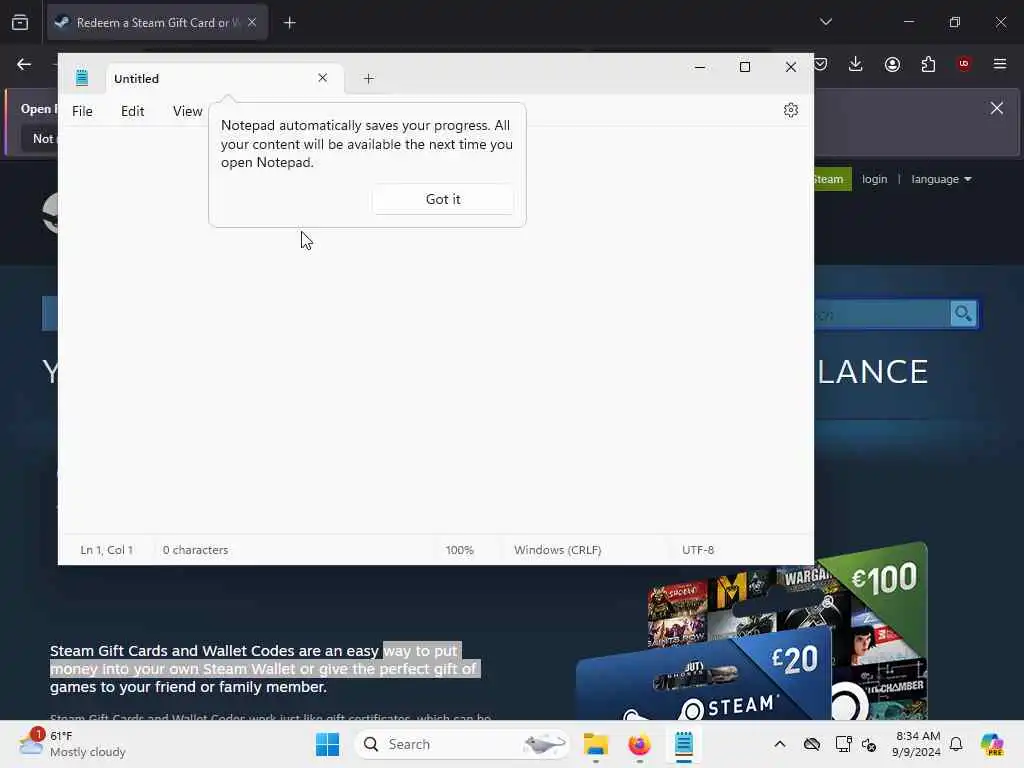Click the muted volume tray icon
Viewport: 1024px width, 768px height.
(x=869, y=744)
